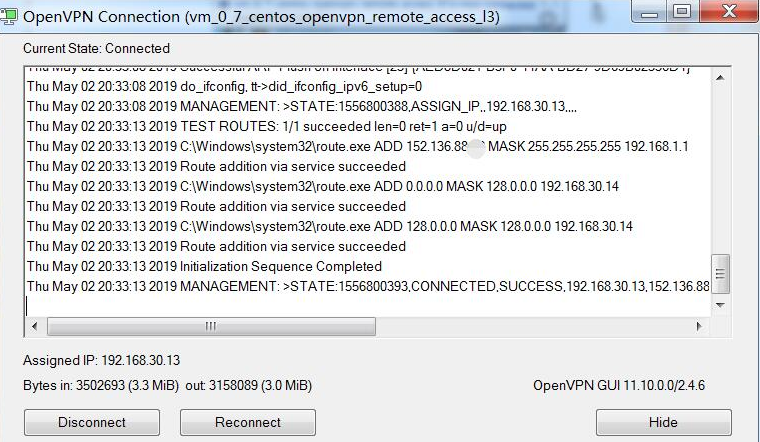Click the OpenVPN icon in title bar
Image resolution: width=760 pixels, height=442 pixels.
click(11, 17)
